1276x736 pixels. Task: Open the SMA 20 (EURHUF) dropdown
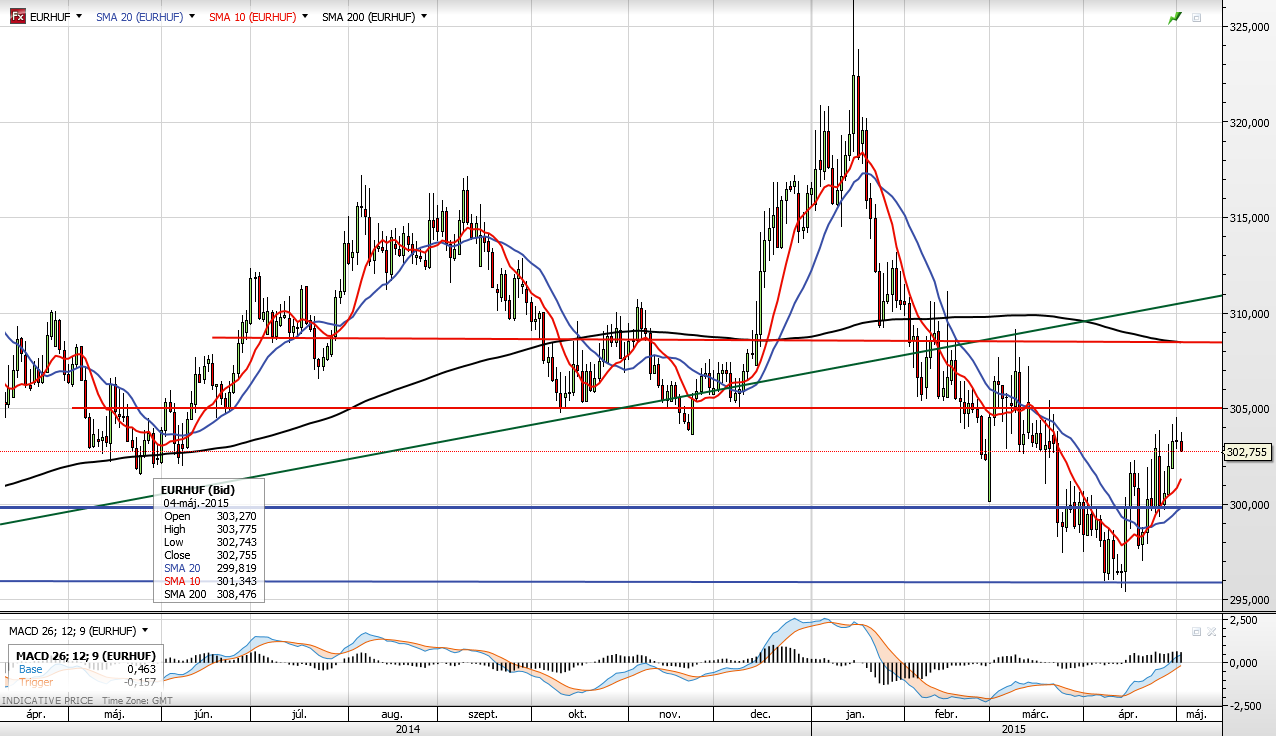point(191,16)
